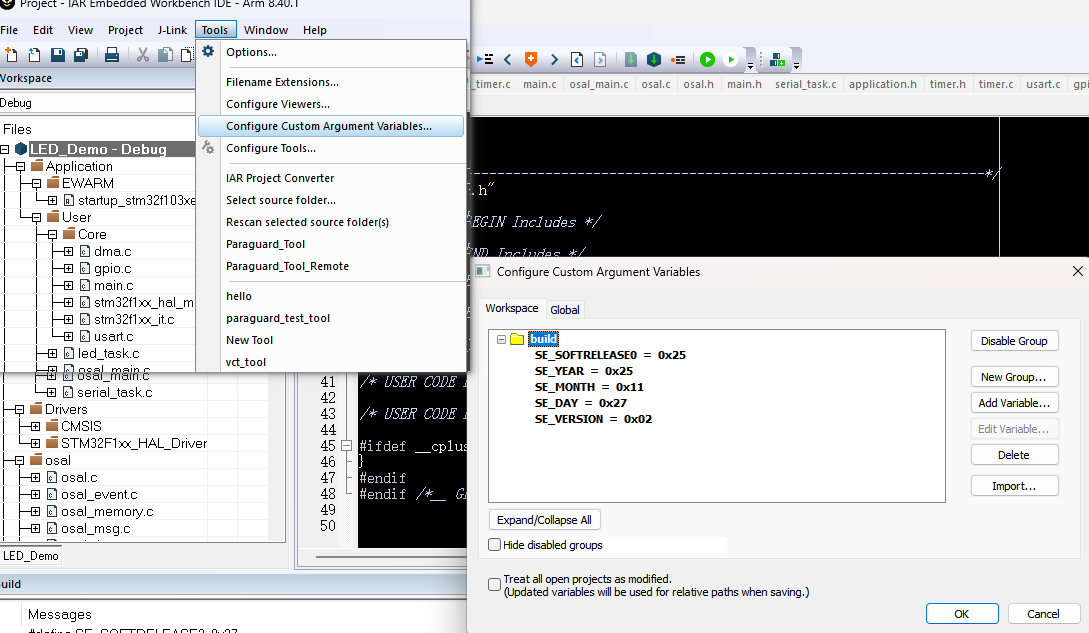Select Paraguard_Tool_Remote menu entry

(287, 266)
